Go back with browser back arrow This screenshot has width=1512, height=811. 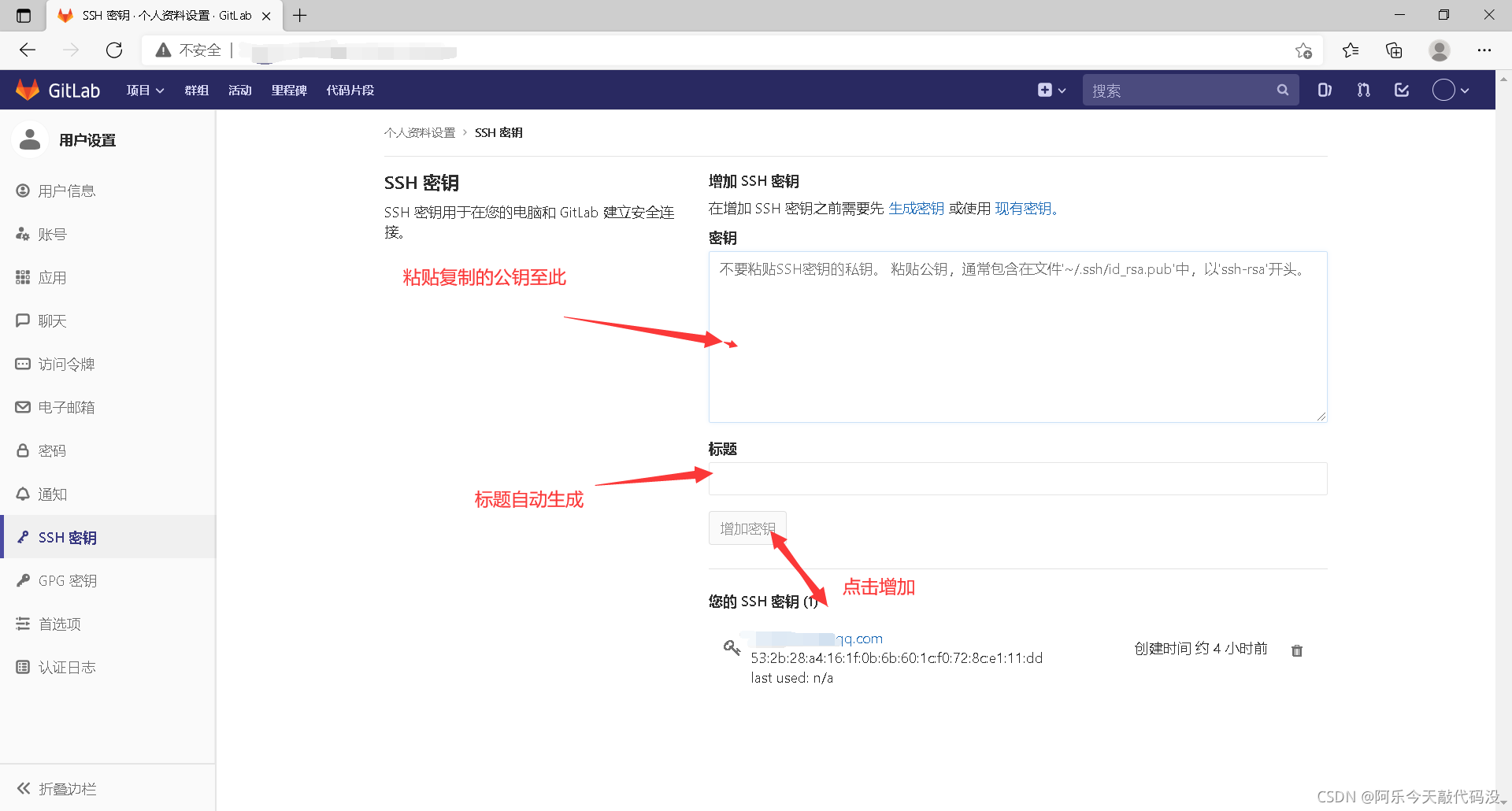pos(28,50)
